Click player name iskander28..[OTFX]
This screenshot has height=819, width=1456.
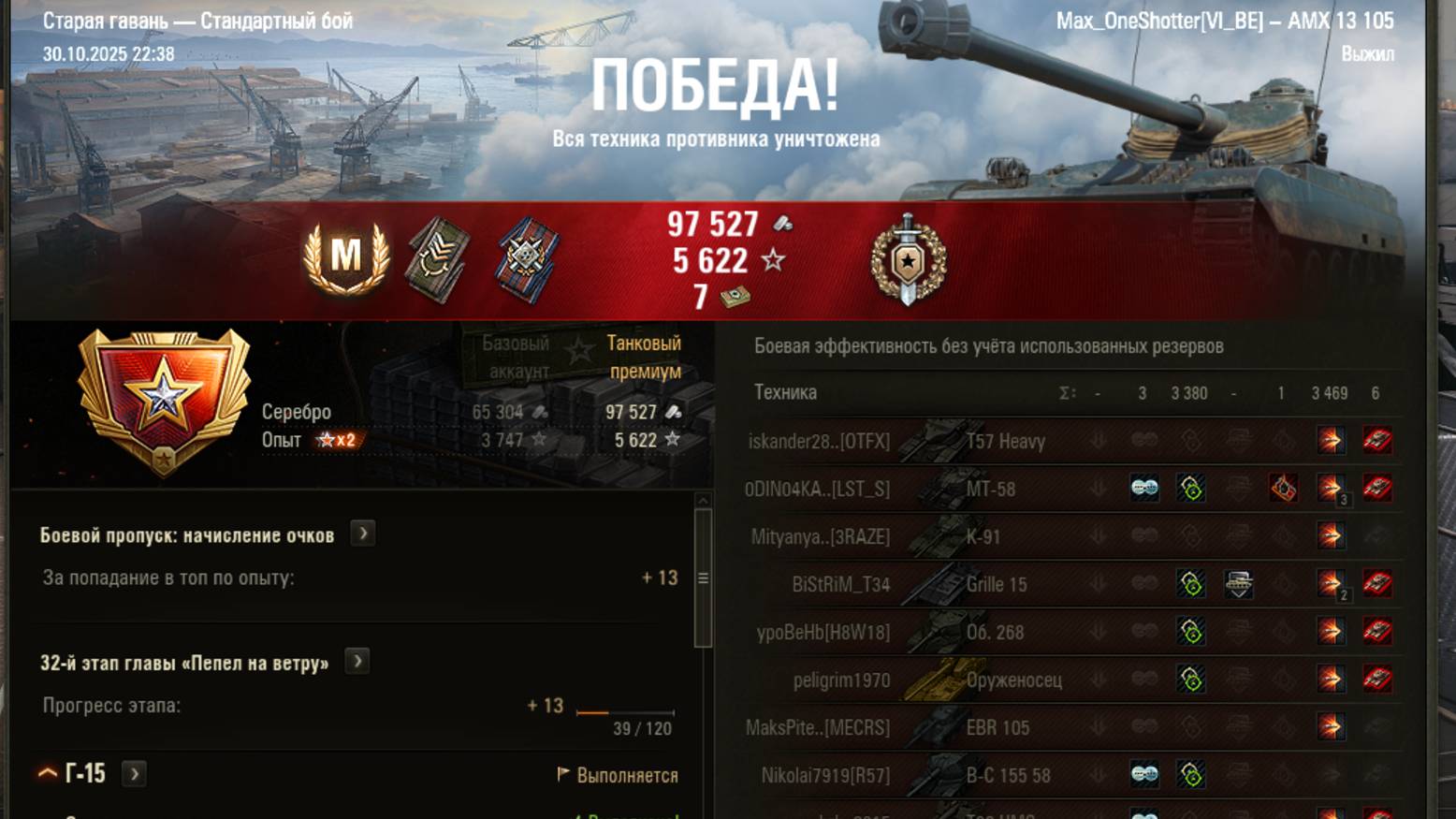click(819, 441)
